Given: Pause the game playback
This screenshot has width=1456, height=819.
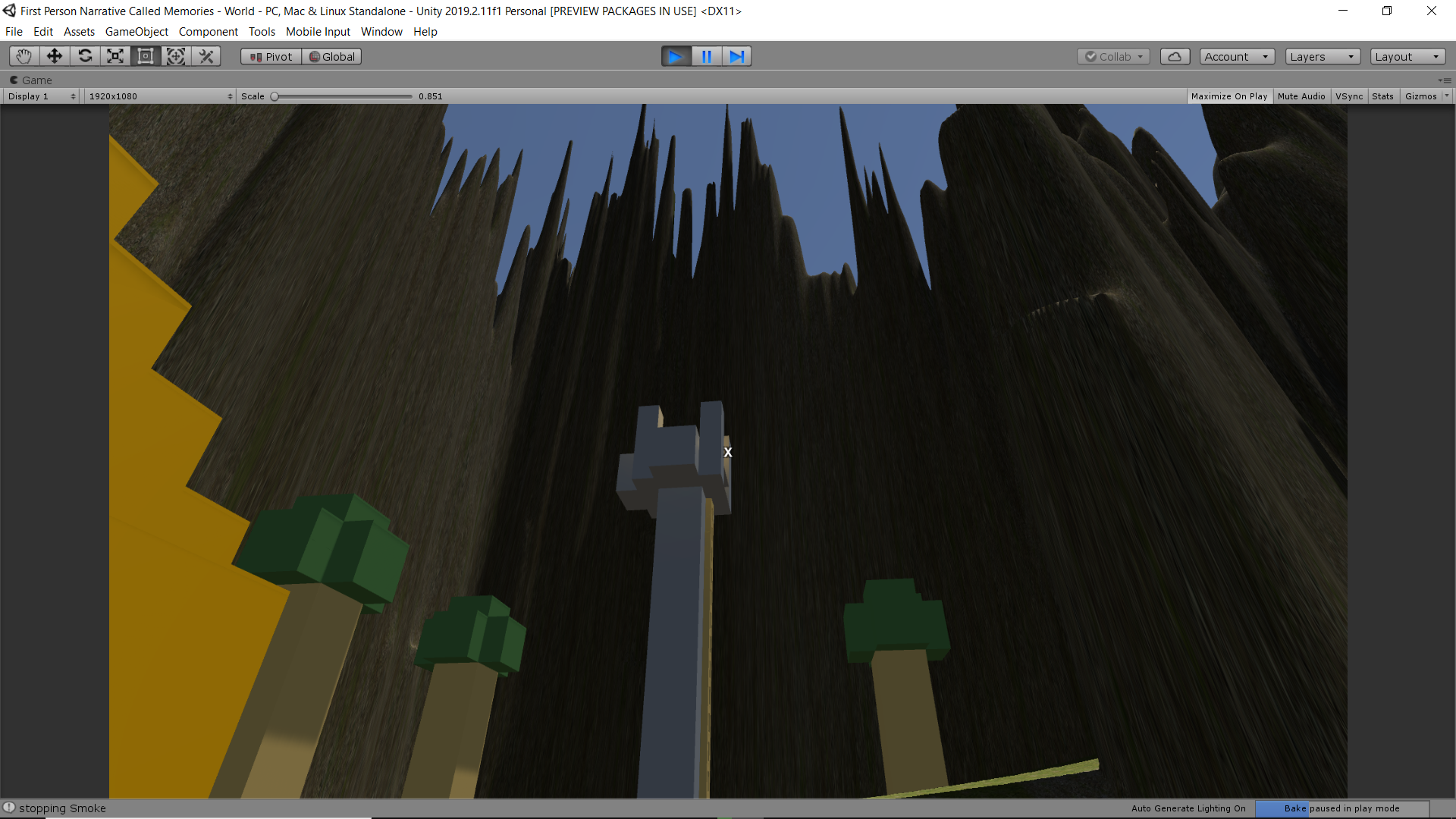Looking at the screenshot, I should point(707,56).
